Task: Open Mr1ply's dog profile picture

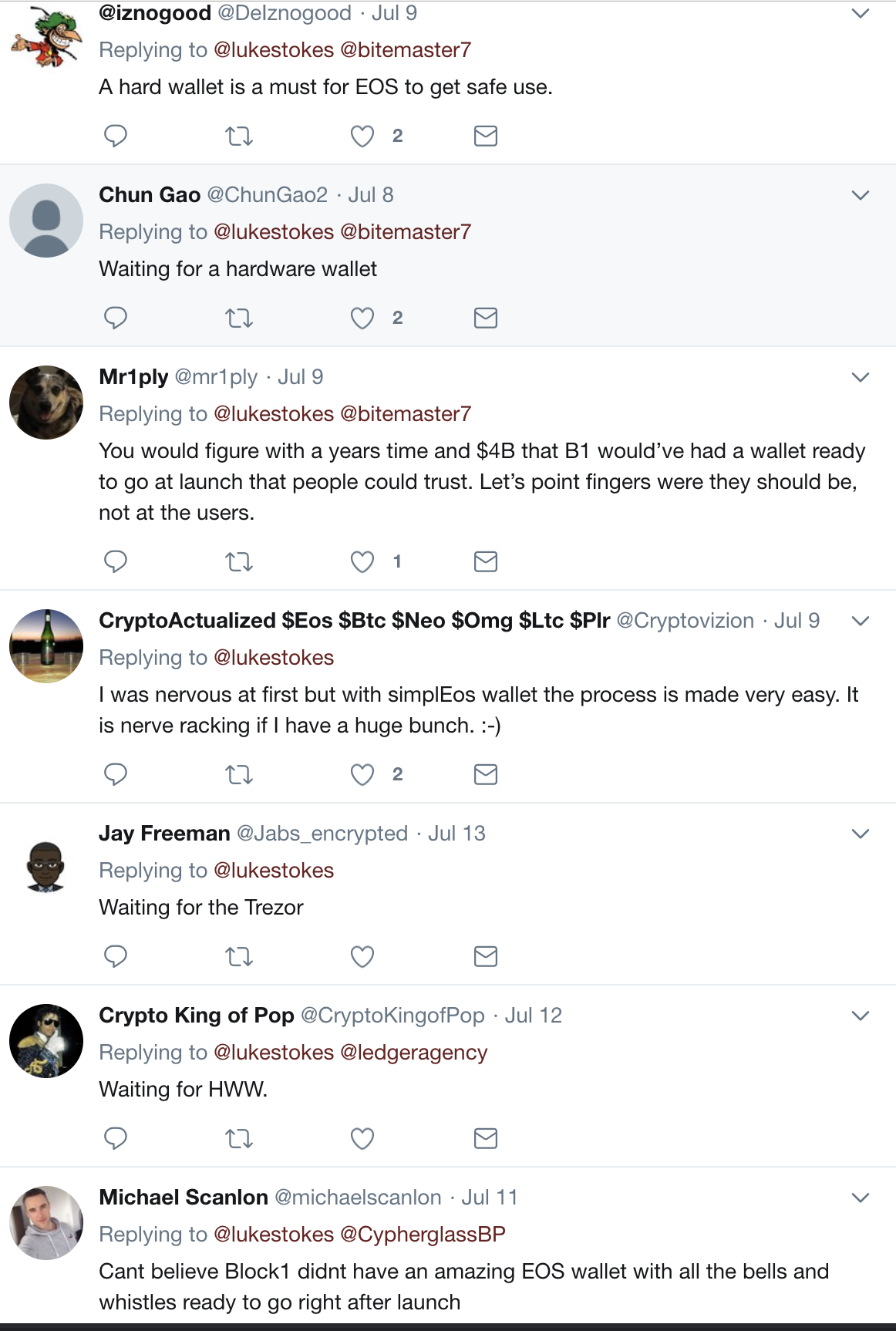Action: tap(46, 403)
